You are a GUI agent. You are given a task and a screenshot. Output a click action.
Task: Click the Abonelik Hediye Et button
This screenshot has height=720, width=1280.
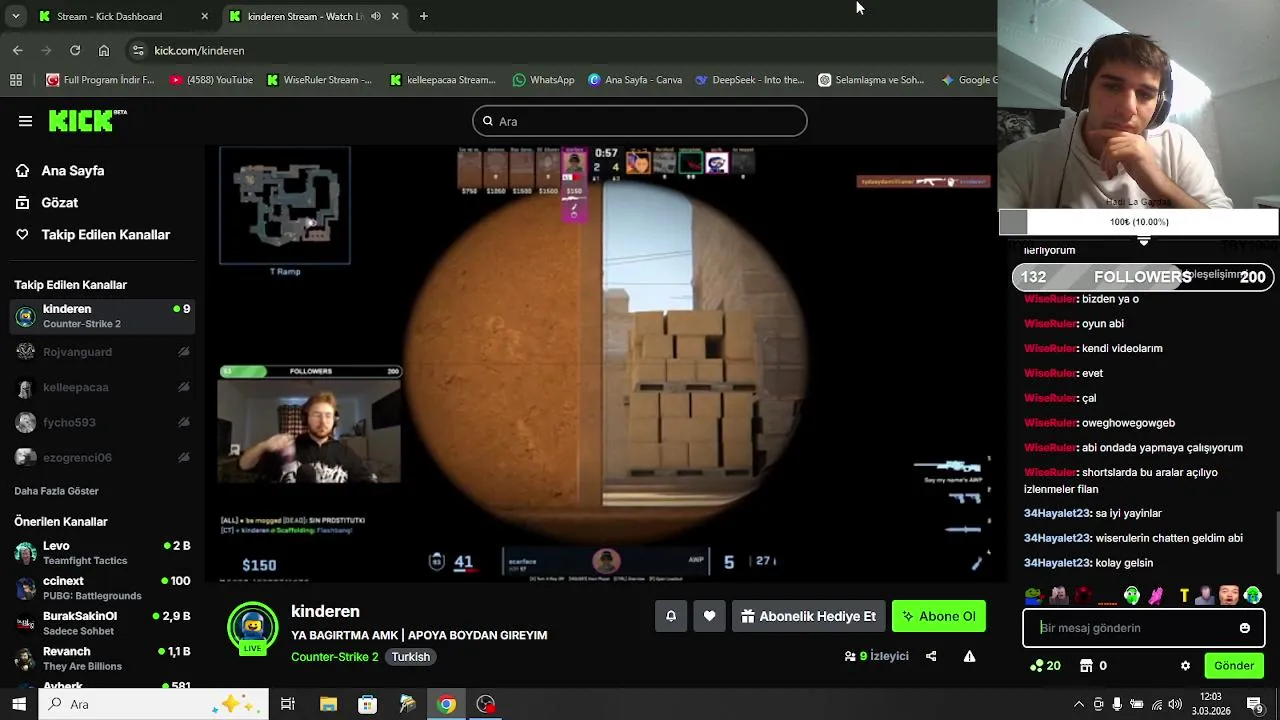coord(808,616)
